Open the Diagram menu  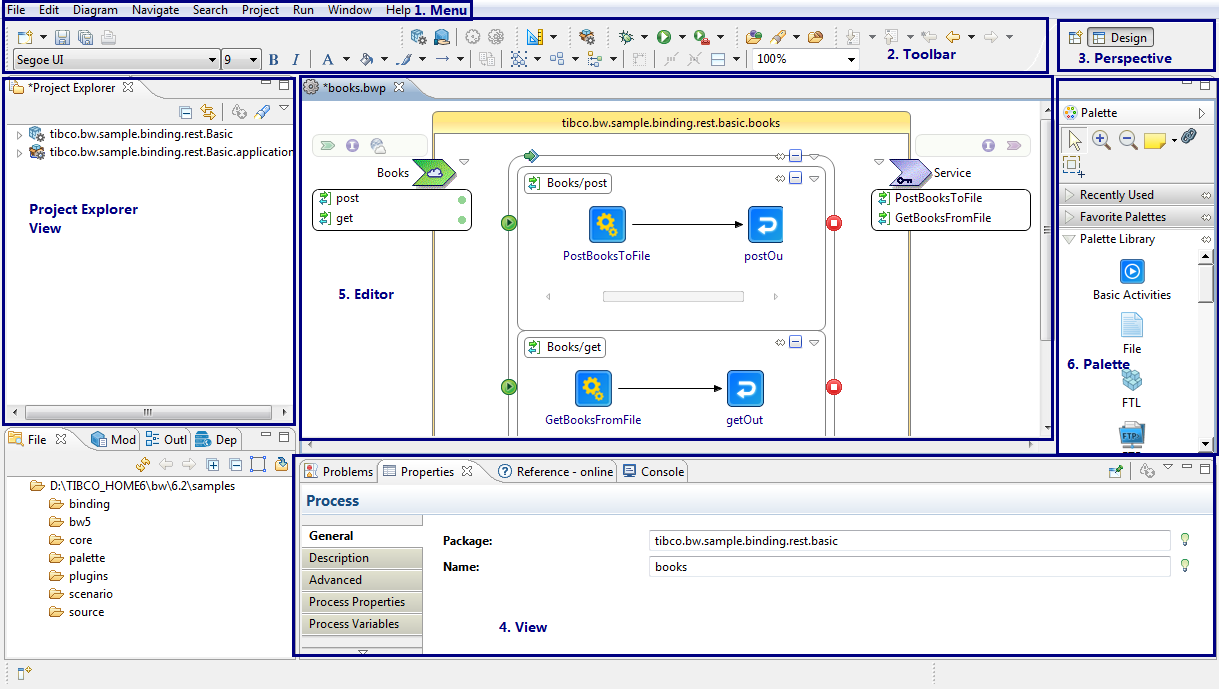95,9
